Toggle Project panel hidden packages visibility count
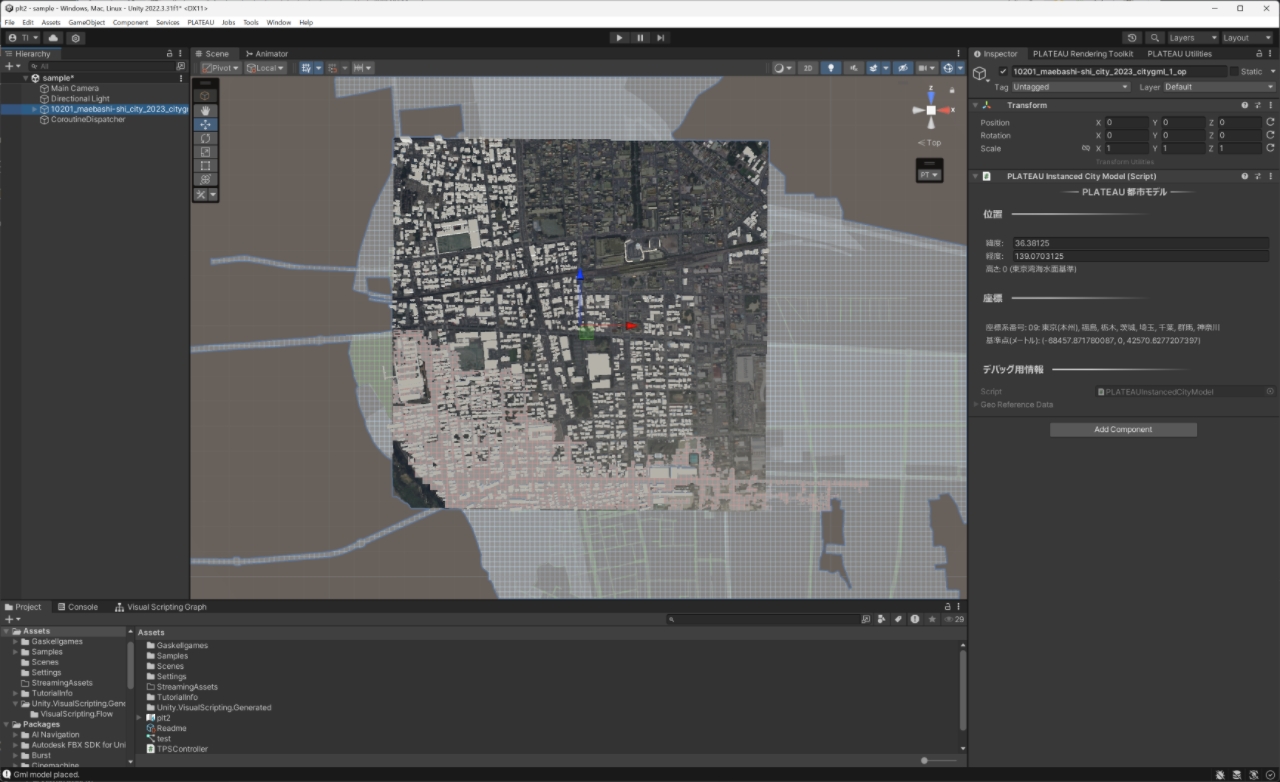Screen dimensions: 1280x782 (953, 619)
